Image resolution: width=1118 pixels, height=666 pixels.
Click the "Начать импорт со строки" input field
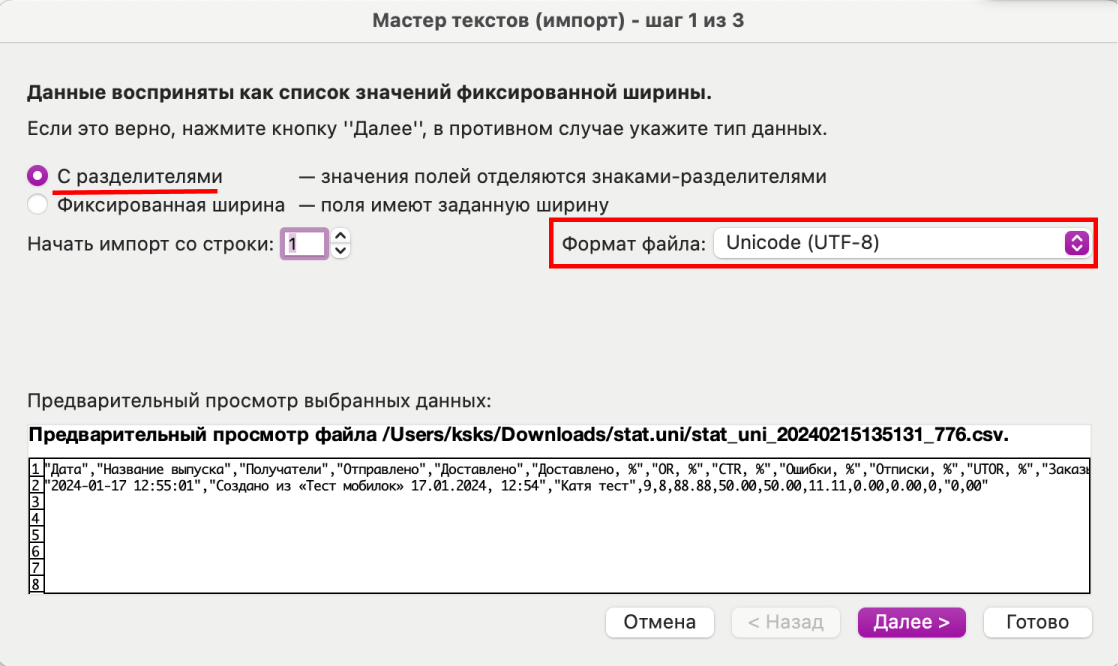[x=303, y=243]
